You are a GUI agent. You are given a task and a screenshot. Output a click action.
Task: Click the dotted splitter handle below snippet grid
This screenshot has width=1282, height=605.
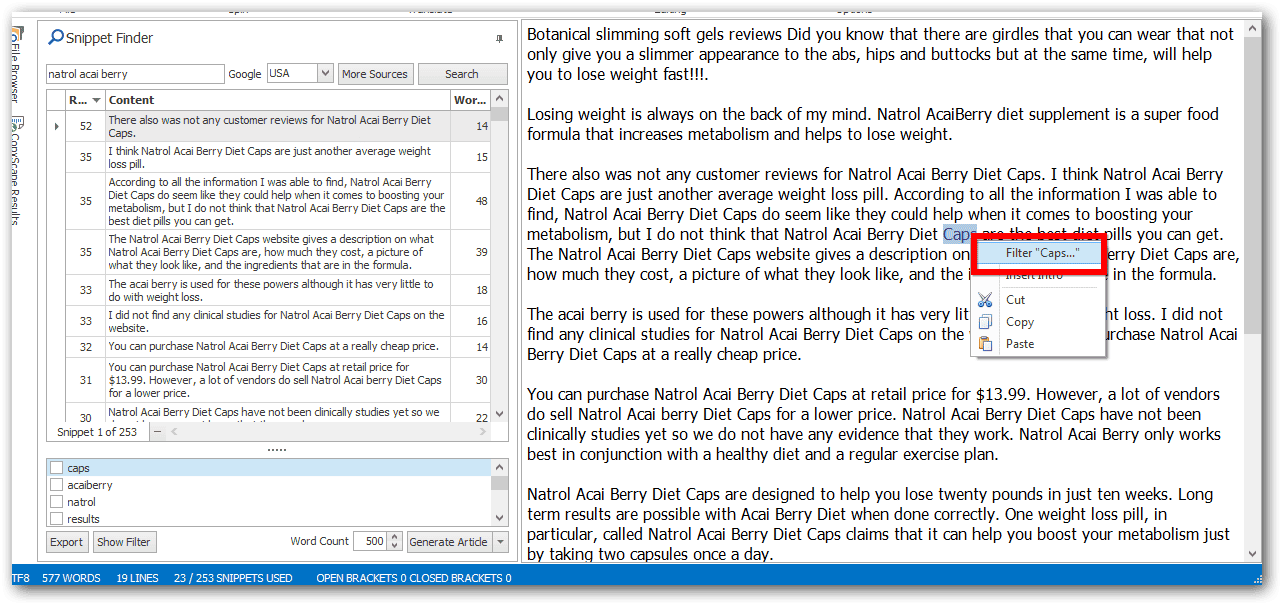277,450
